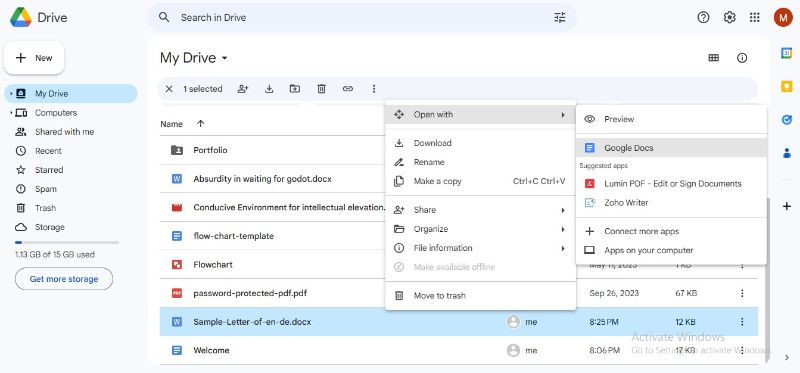Choose Preview in Open with submenu

point(671,119)
